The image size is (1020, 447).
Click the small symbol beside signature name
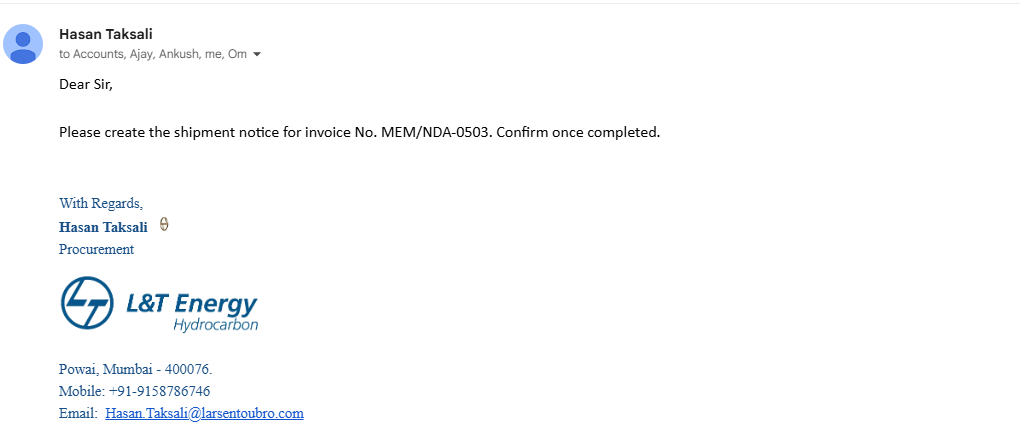pyautogui.click(x=164, y=225)
